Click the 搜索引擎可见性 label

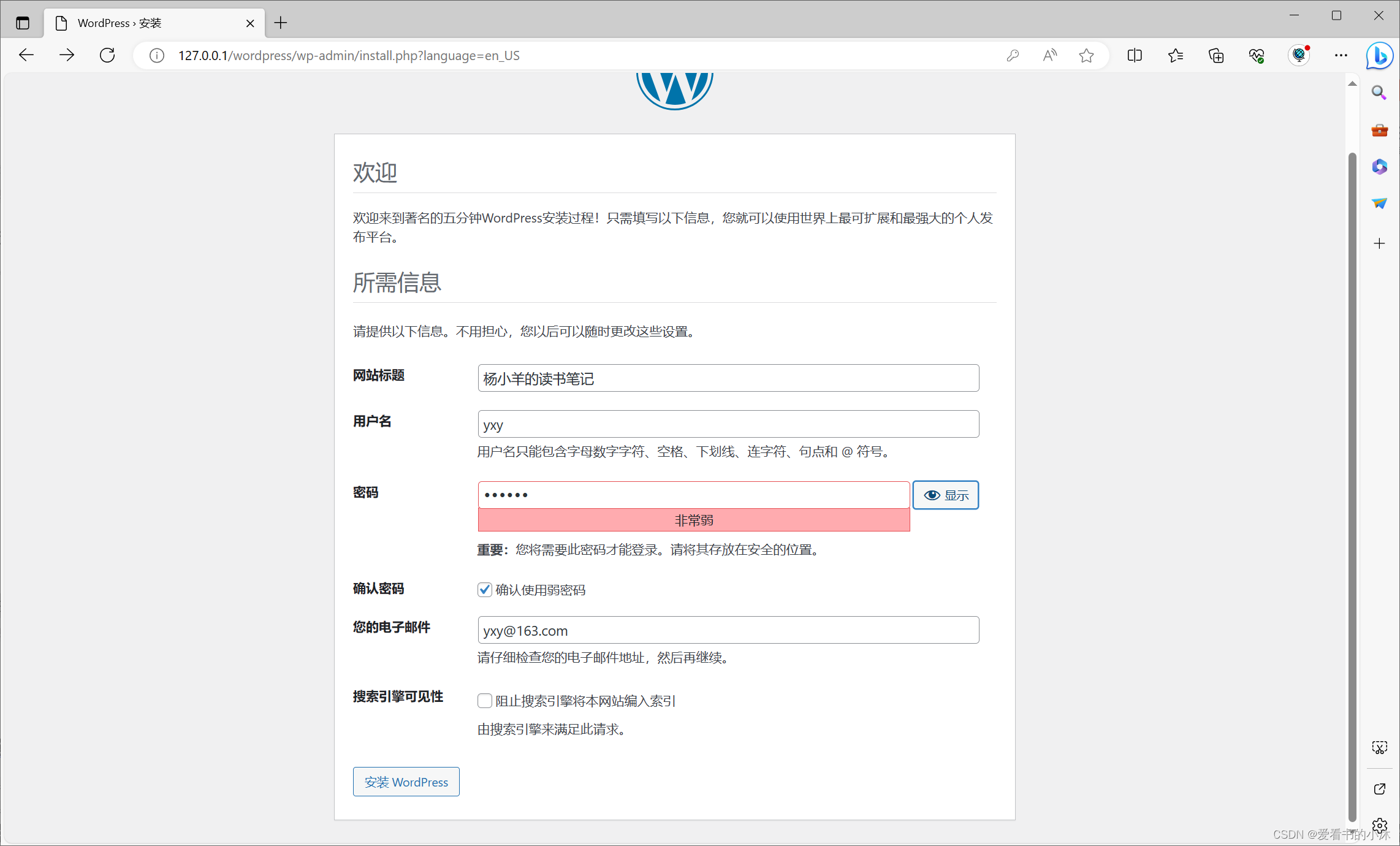398,696
